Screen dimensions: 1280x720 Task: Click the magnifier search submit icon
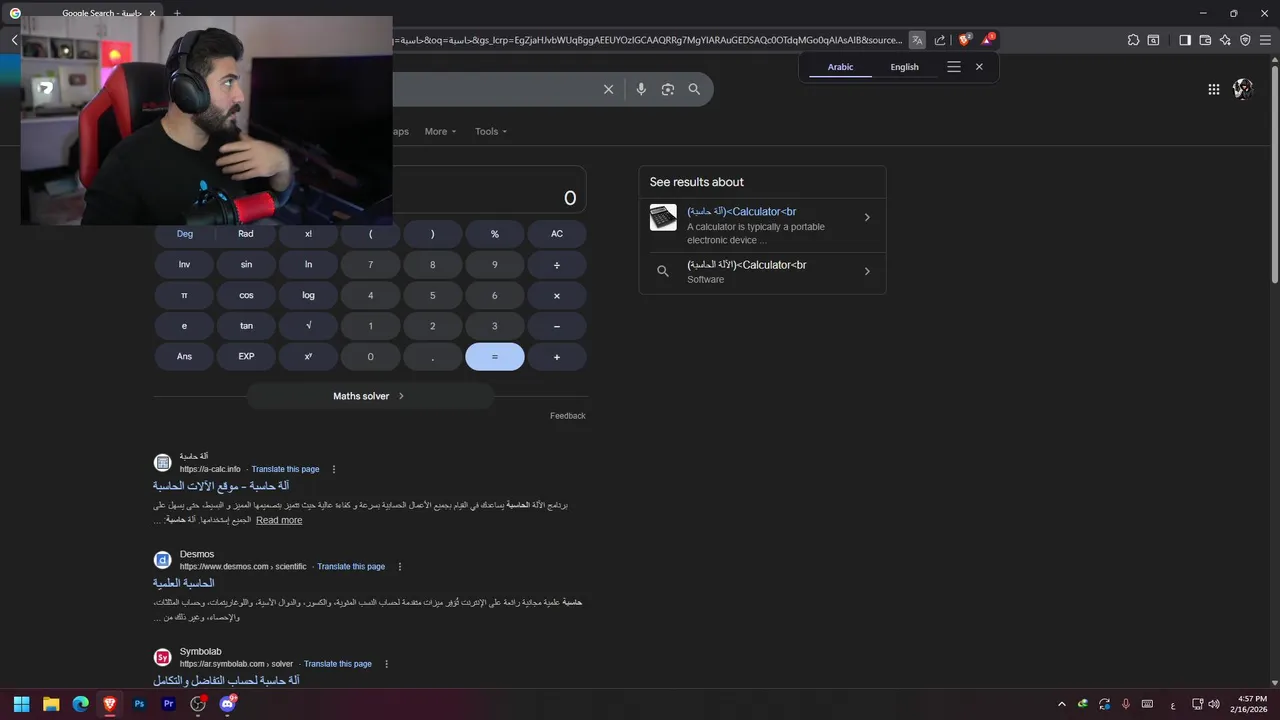[694, 89]
